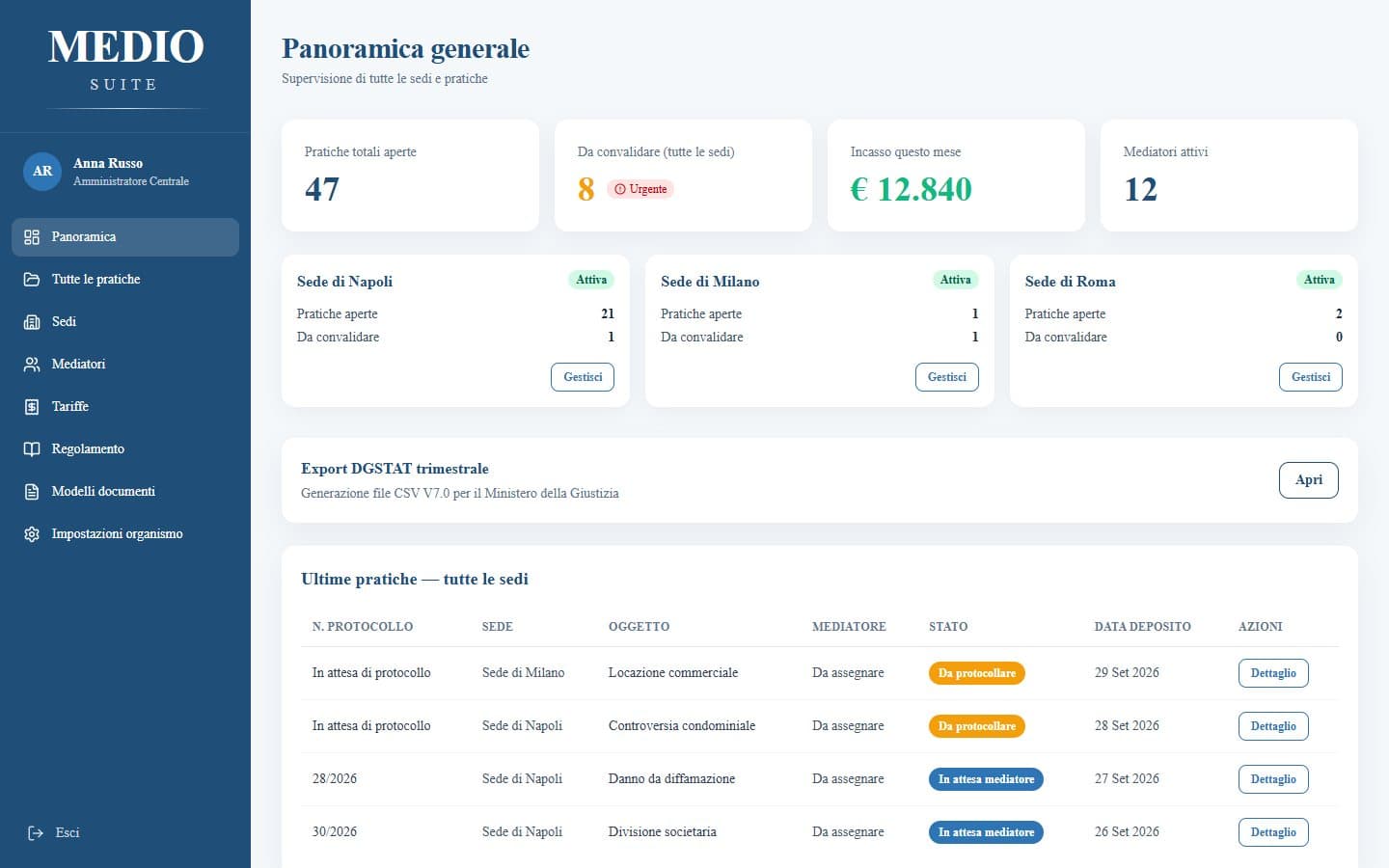Select Tariffe from the sidebar

125,407
